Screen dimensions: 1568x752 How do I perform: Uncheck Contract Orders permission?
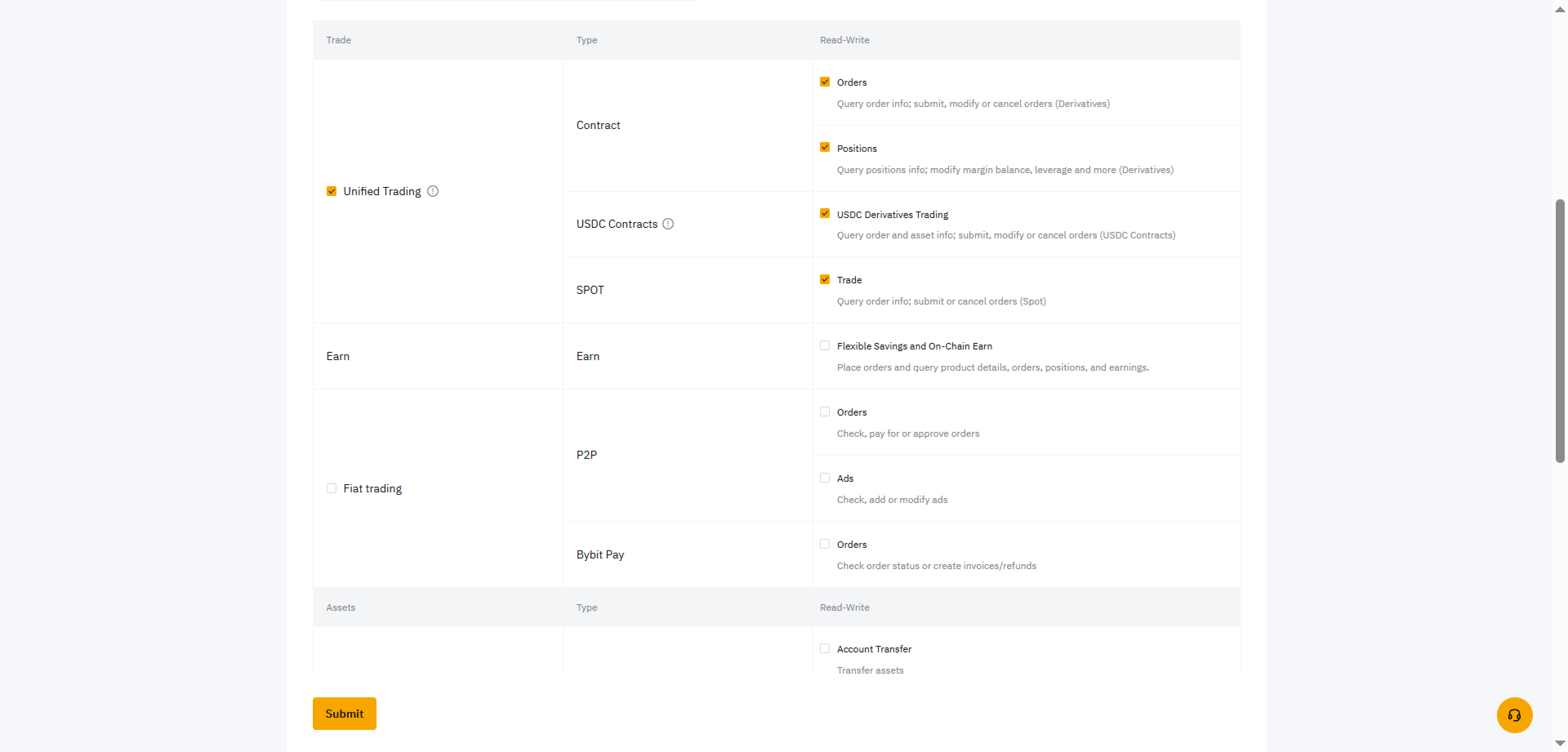coord(824,82)
